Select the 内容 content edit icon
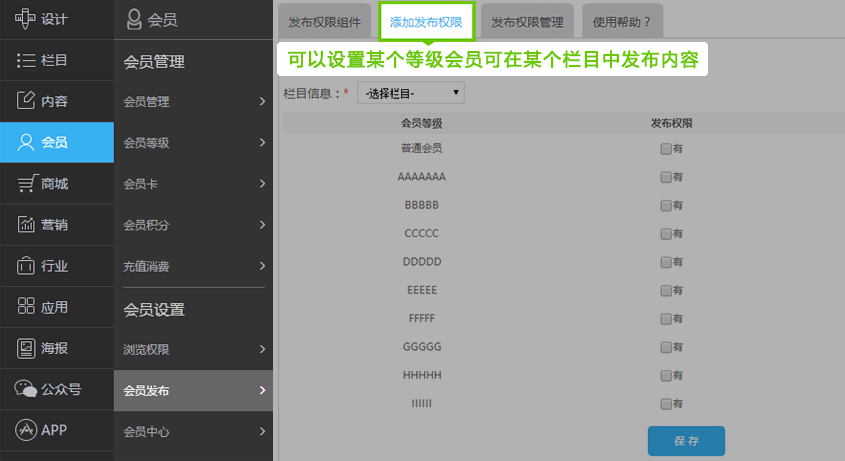This screenshot has width=845, height=461. coord(26,101)
